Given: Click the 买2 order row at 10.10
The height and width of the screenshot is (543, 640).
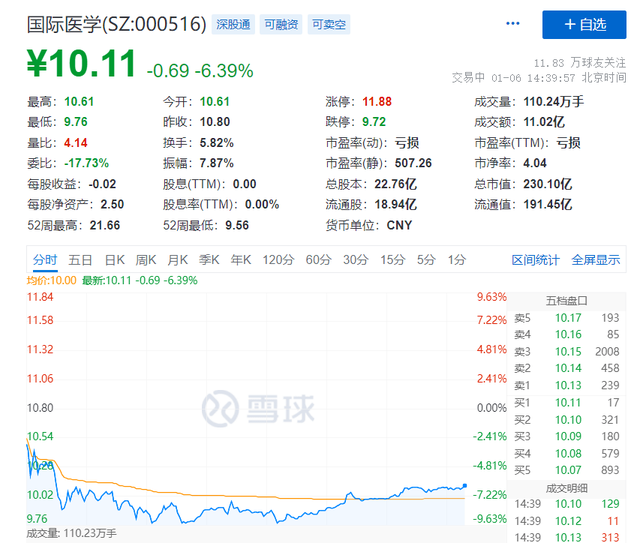Looking at the screenshot, I should pos(567,420).
